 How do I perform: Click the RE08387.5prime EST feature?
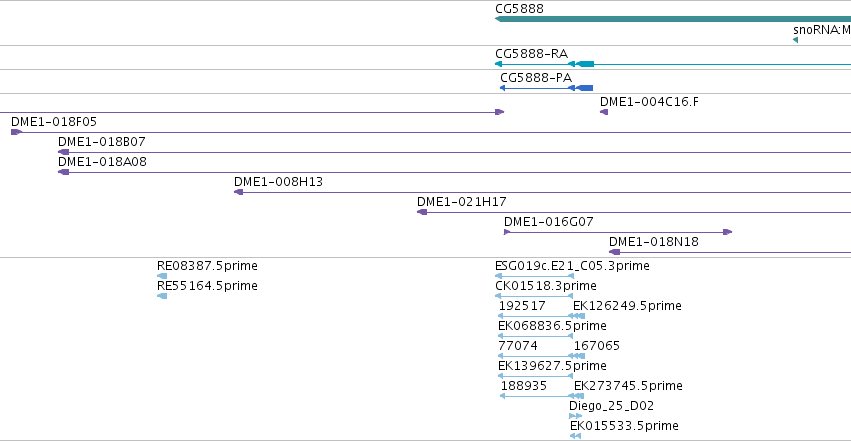(x=162, y=276)
